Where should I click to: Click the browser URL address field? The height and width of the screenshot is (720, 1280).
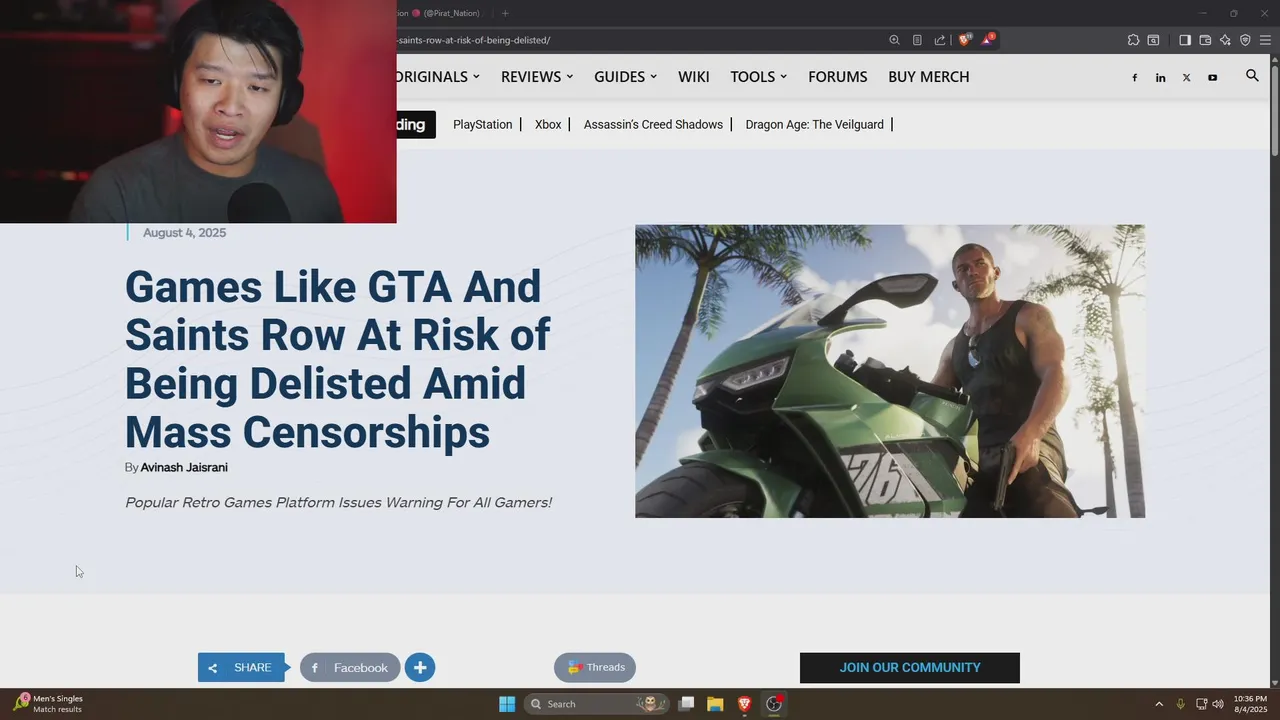click(x=640, y=40)
